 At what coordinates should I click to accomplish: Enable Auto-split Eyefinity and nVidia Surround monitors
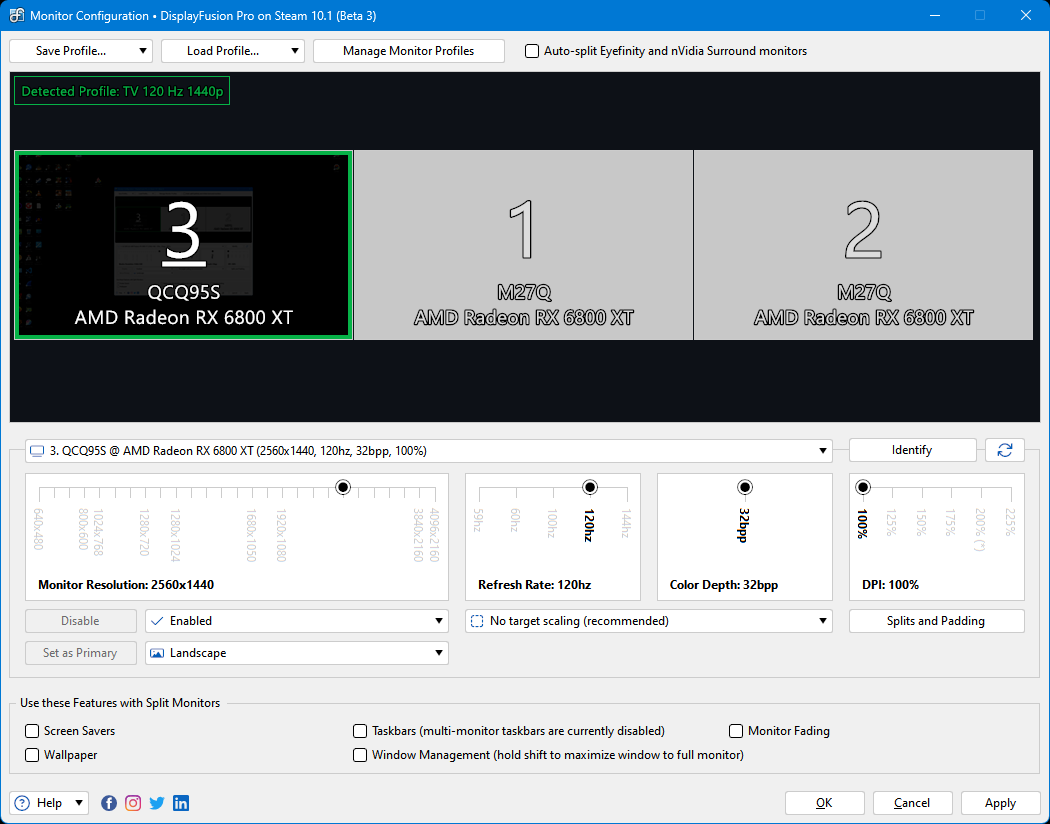pyautogui.click(x=532, y=51)
